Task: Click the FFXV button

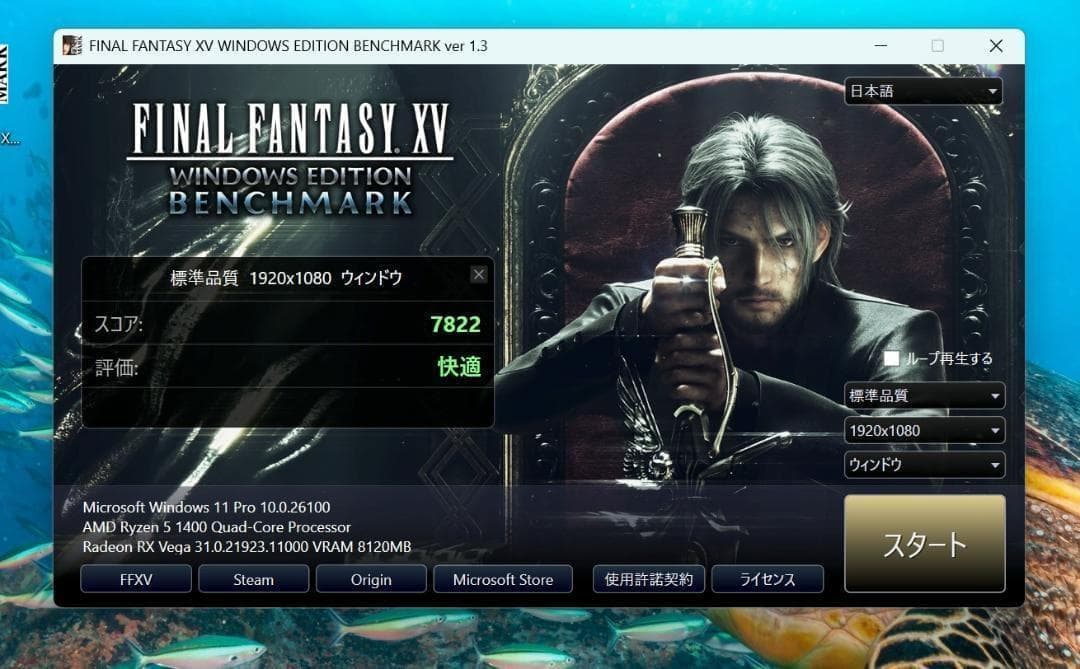Action: 135,579
